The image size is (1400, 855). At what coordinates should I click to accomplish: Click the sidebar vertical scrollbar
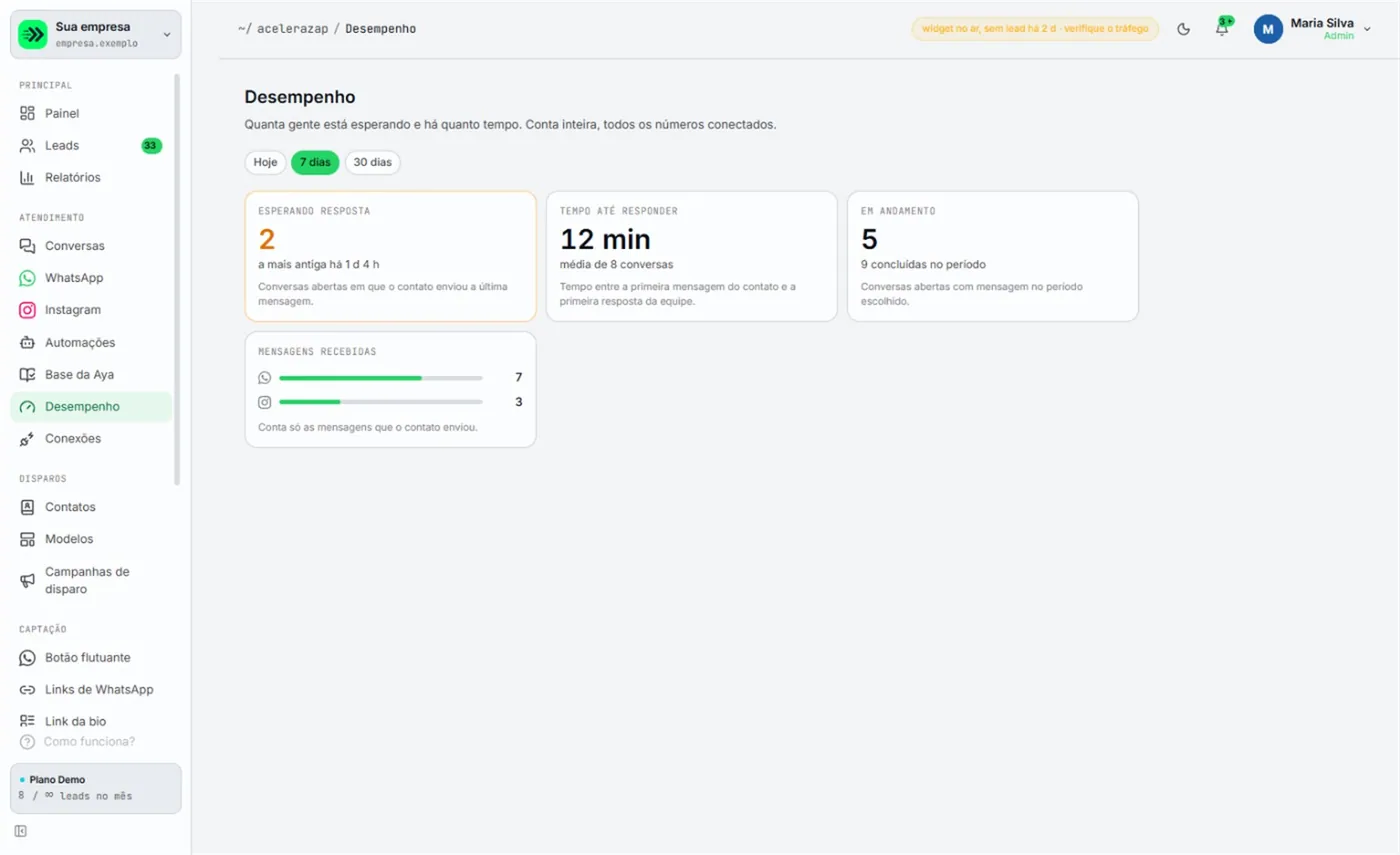[178, 278]
